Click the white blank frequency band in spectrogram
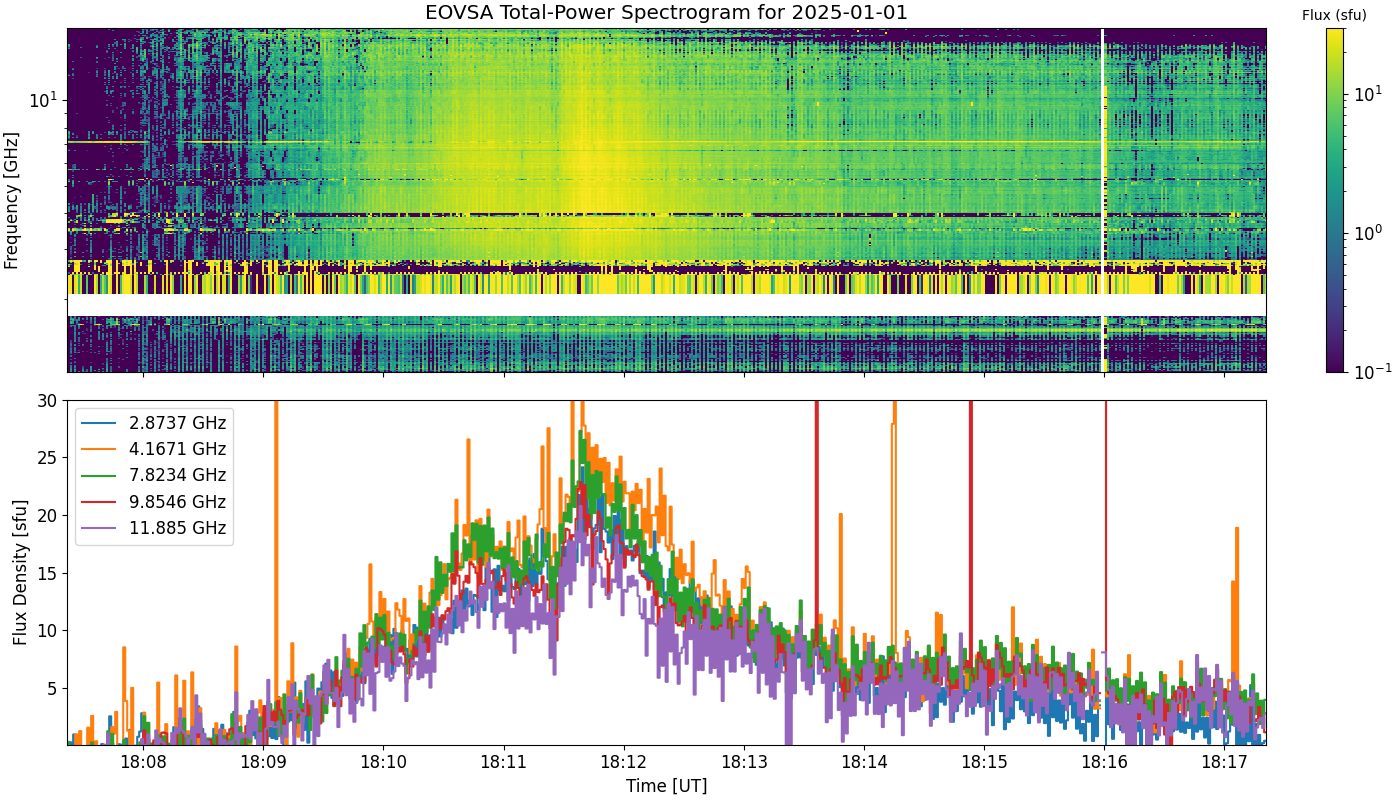Viewport: 1400px width, 800px height. [666, 304]
